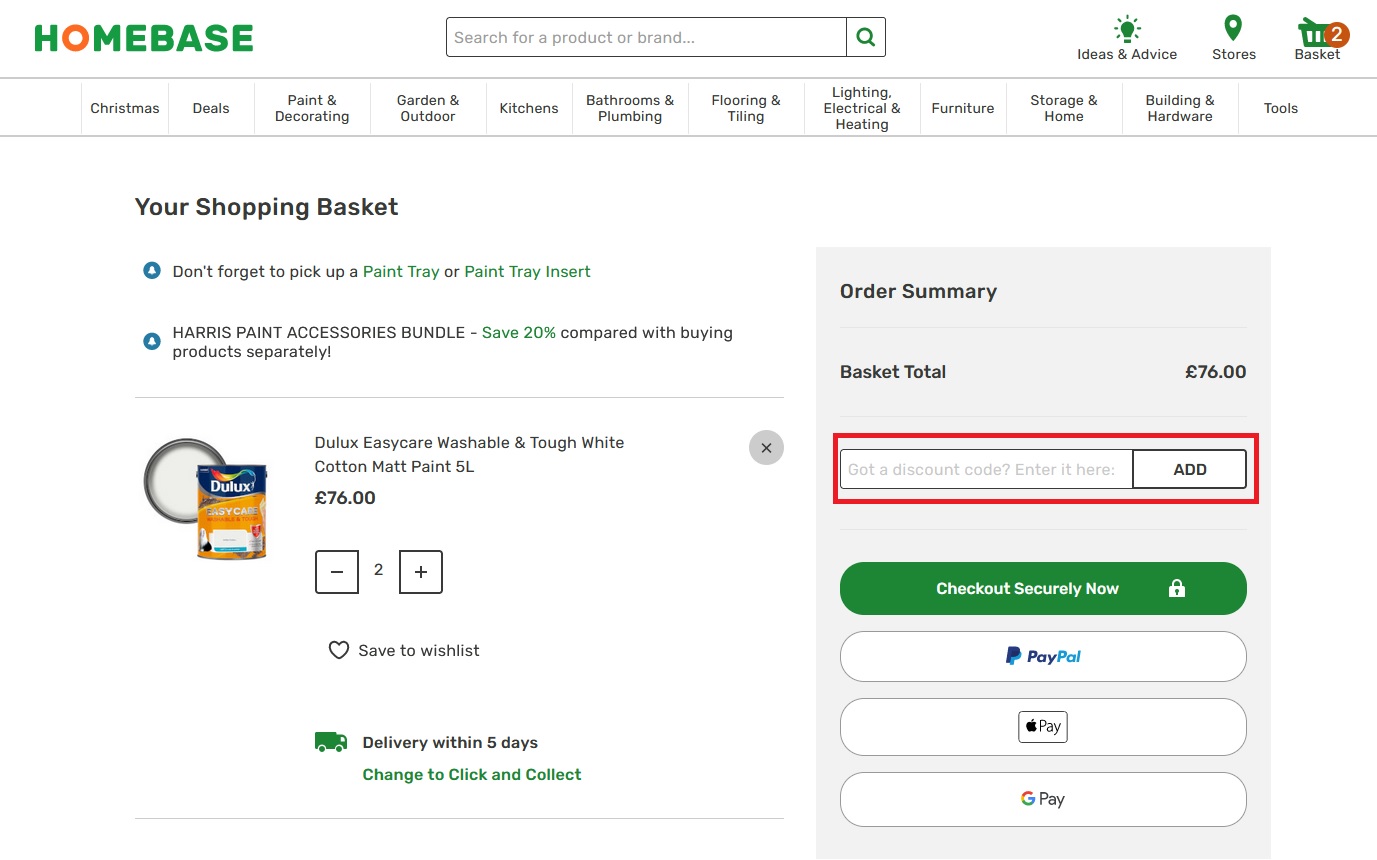Image resolution: width=1377 pixels, height=860 pixels.
Task: Click the green delivery truck icon
Action: click(x=331, y=742)
